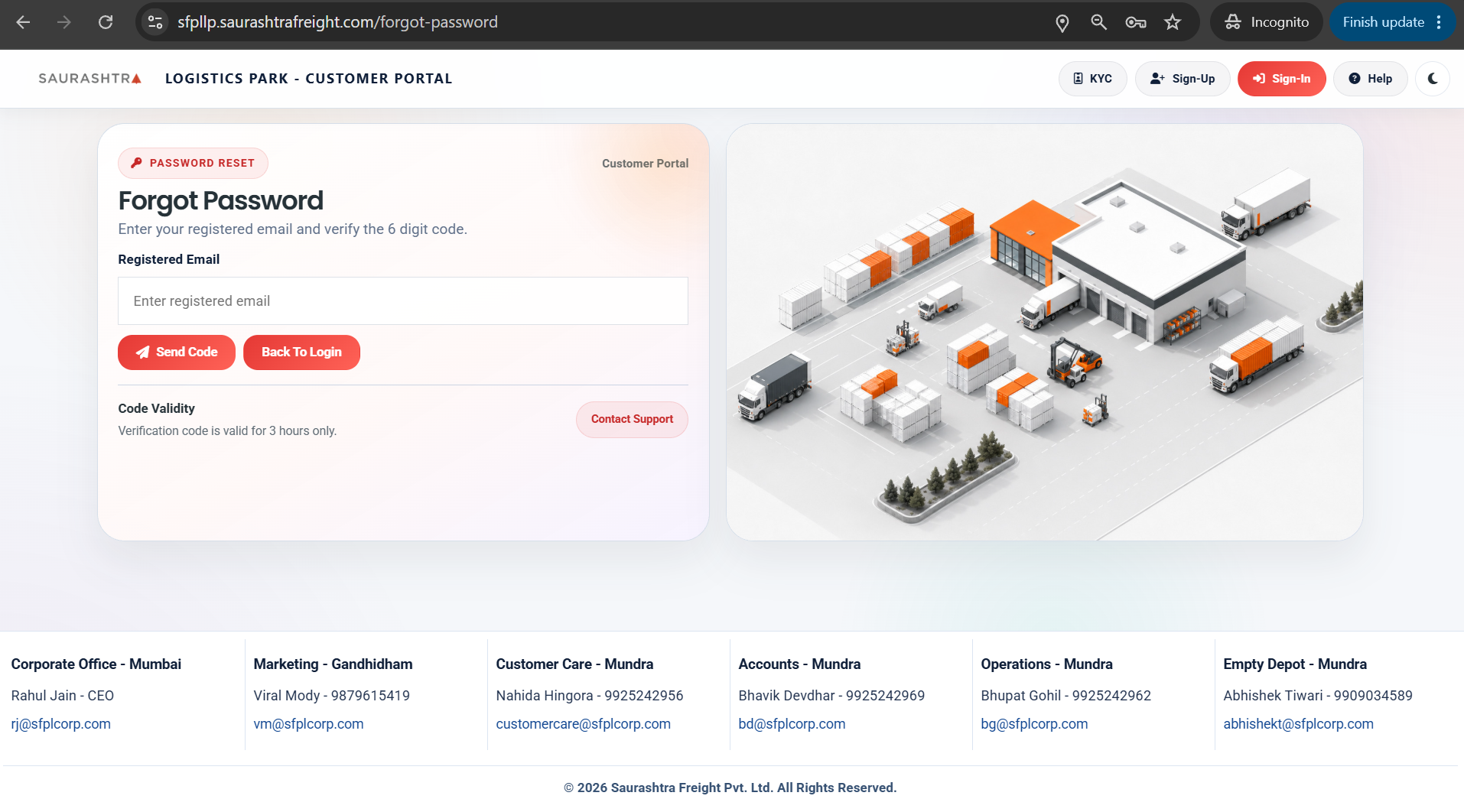This screenshot has height=812, width=1464.
Task: Click 'Rahul Jain - CEO' text
Action: [63, 696]
